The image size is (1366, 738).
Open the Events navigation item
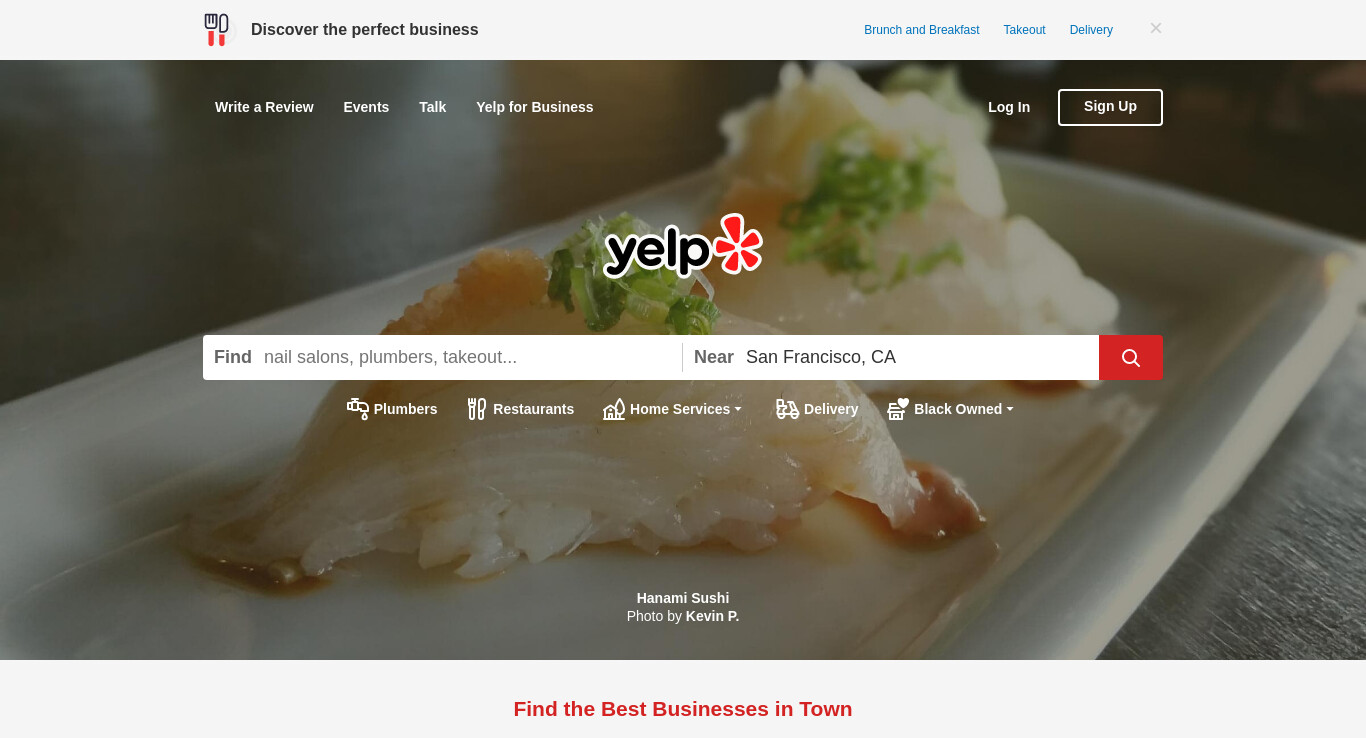click(366, 107)
